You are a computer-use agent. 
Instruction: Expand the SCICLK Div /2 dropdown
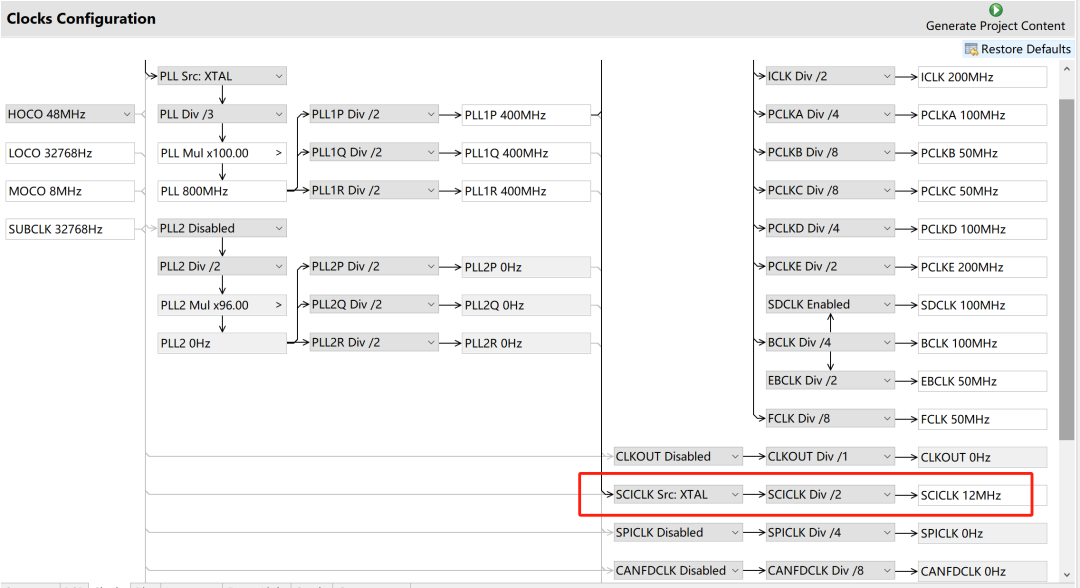tap(830, 495)
